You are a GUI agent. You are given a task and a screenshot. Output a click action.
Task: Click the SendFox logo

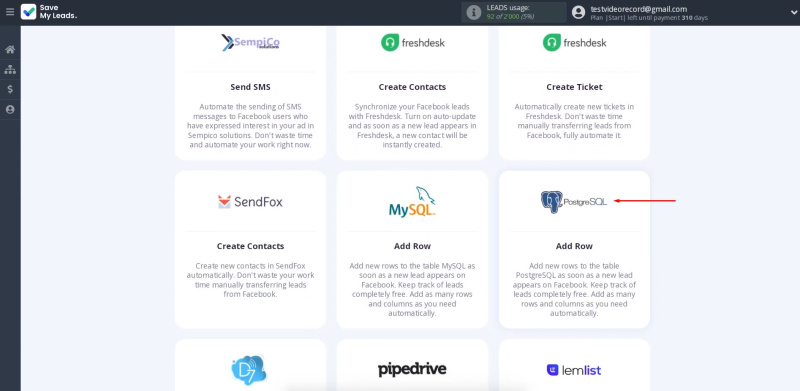(250, 202)
